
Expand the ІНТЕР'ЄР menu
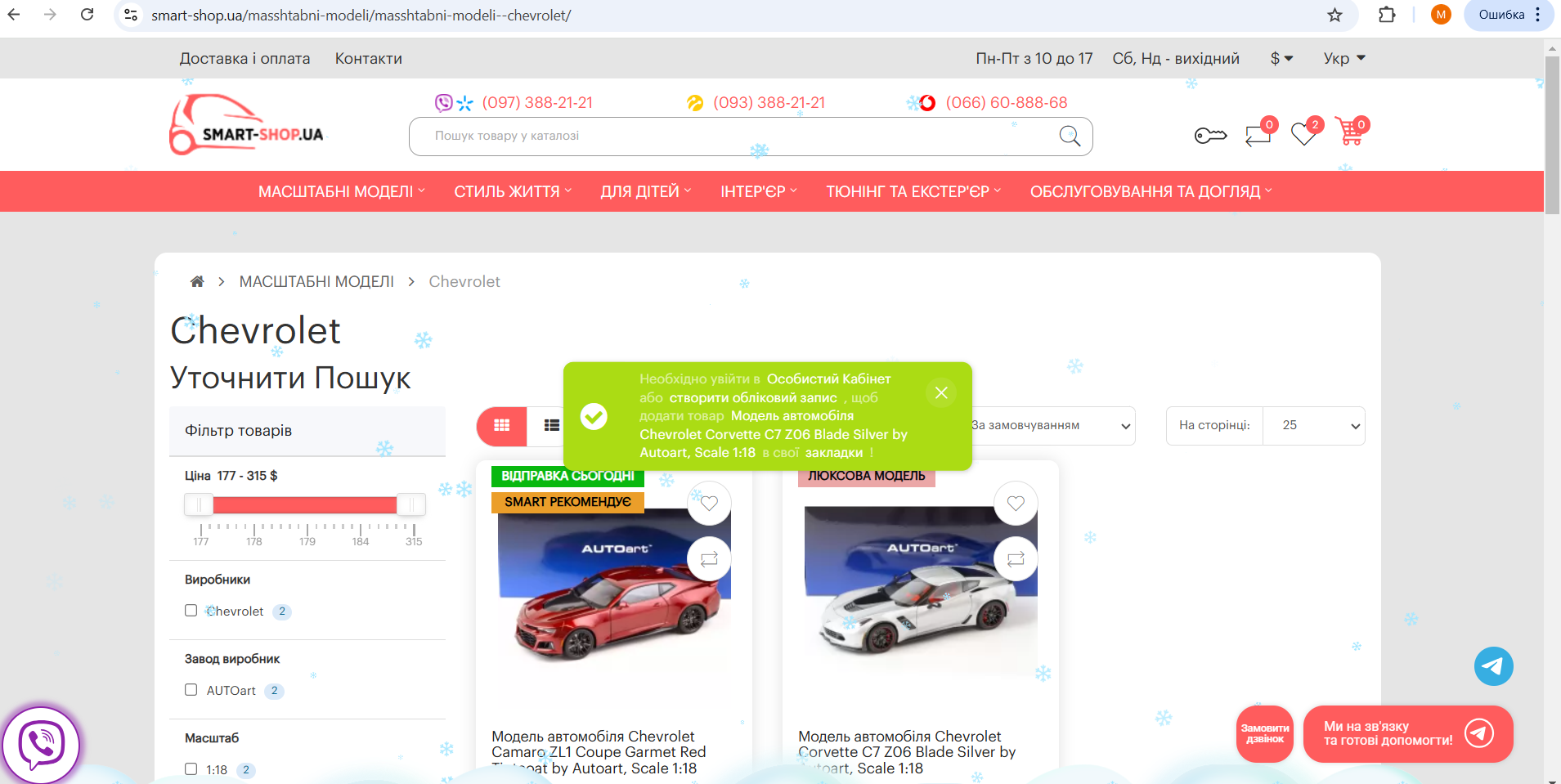tap(759, 191)
